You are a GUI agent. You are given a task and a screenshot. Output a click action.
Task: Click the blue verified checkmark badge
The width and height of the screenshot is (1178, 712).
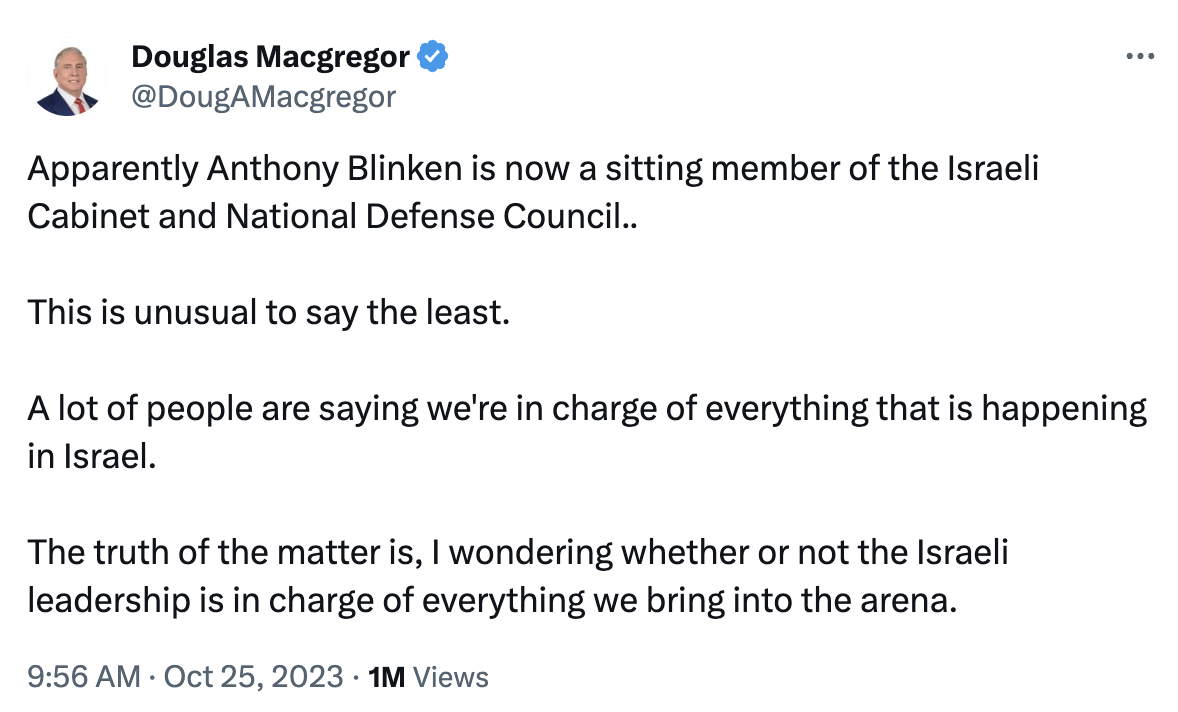click(x=433, y=56)
